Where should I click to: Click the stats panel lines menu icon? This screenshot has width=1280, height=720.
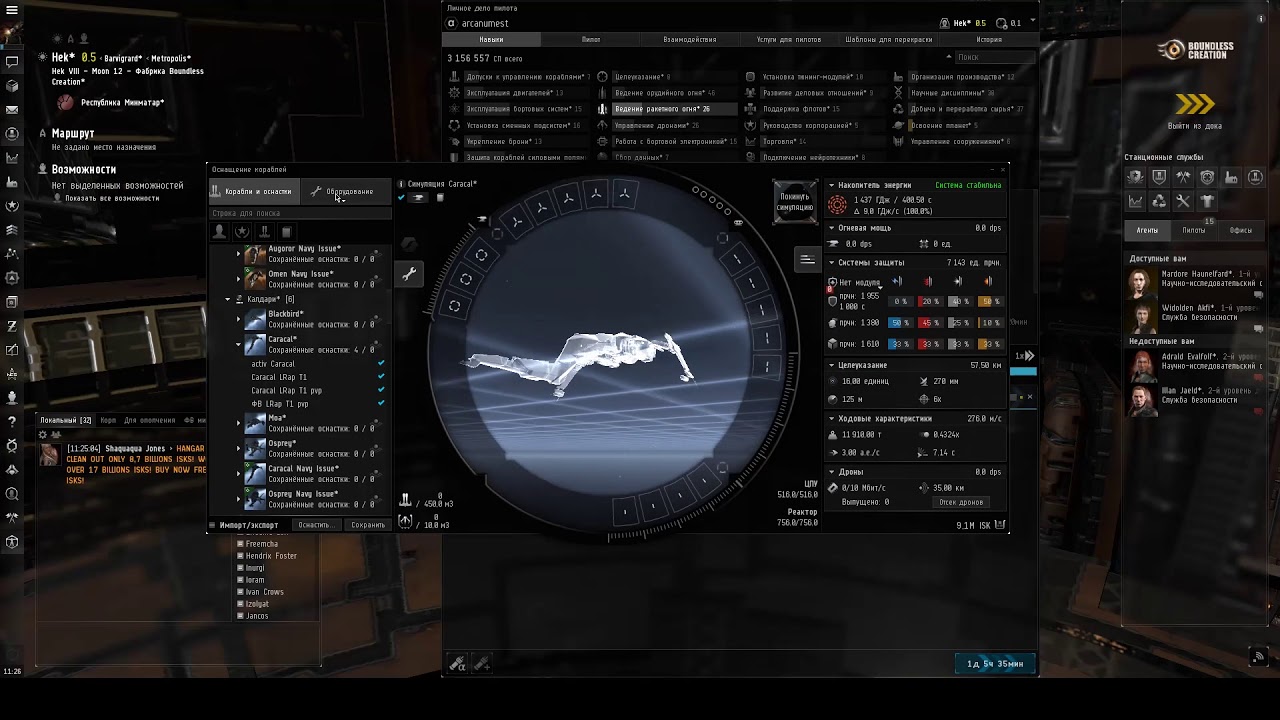click(x=807, y=260)
